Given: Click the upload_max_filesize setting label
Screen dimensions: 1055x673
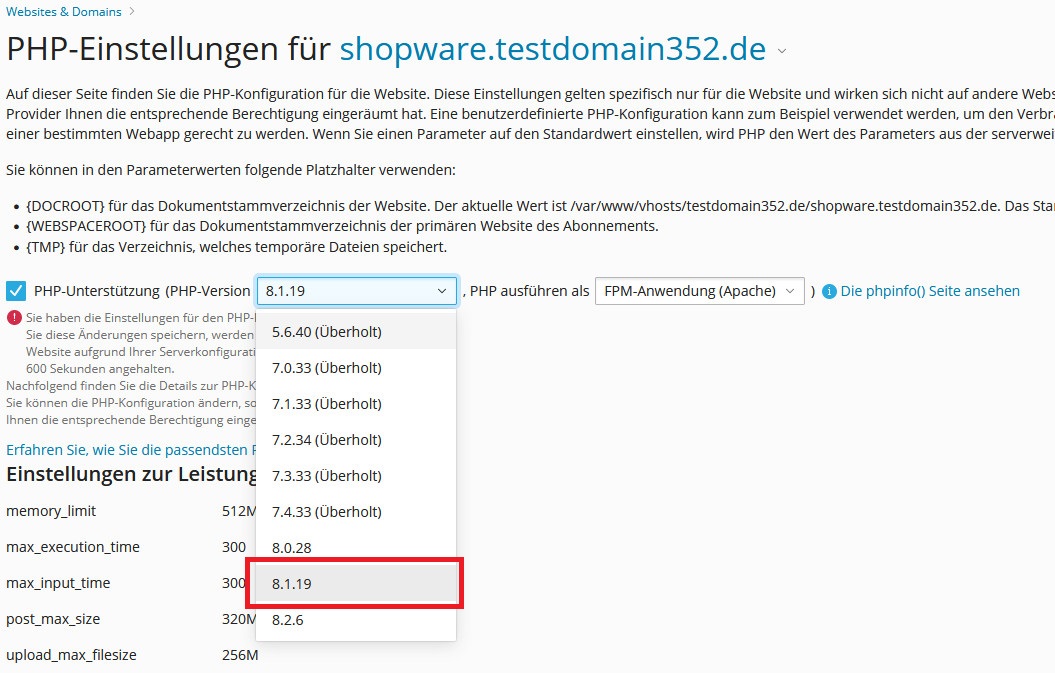Looking at the screenshot, I should click(x=71, y=655).
